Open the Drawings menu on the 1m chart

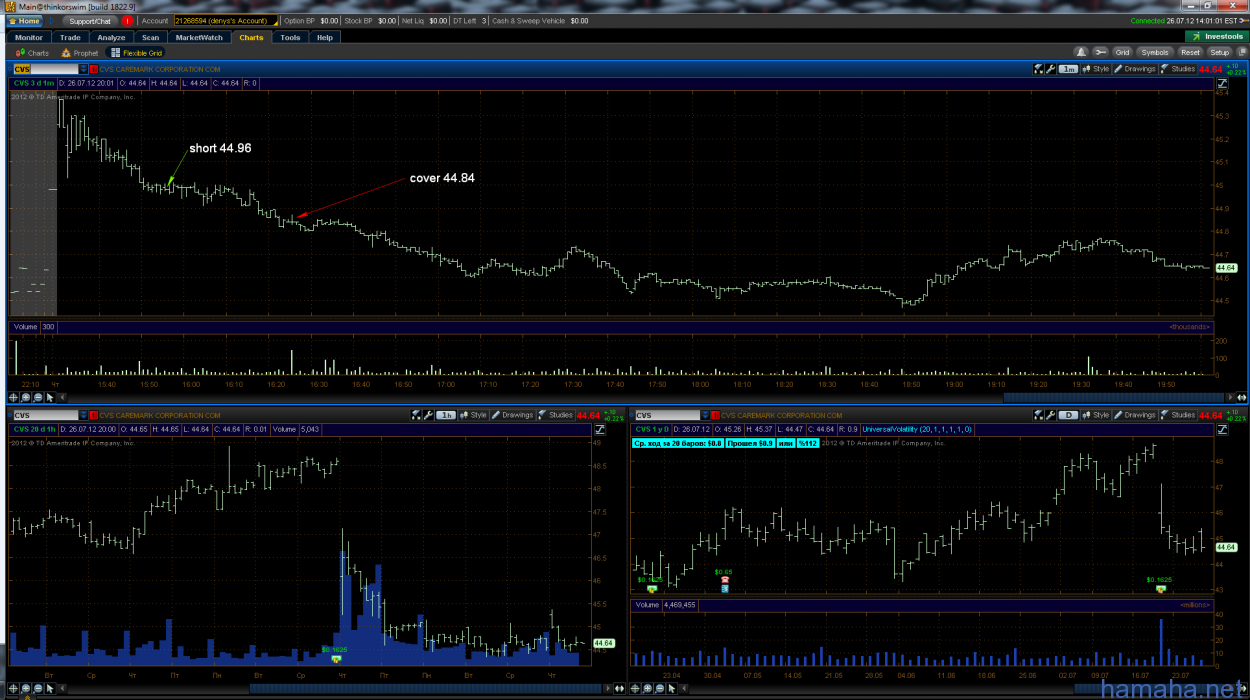1135,69
